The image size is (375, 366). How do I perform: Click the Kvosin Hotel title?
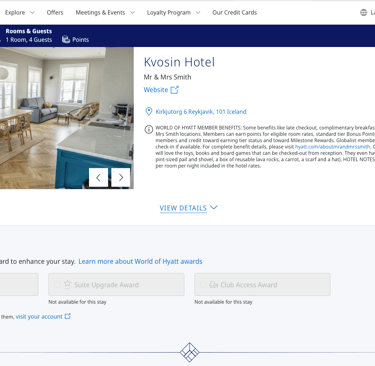click(179, 62)
